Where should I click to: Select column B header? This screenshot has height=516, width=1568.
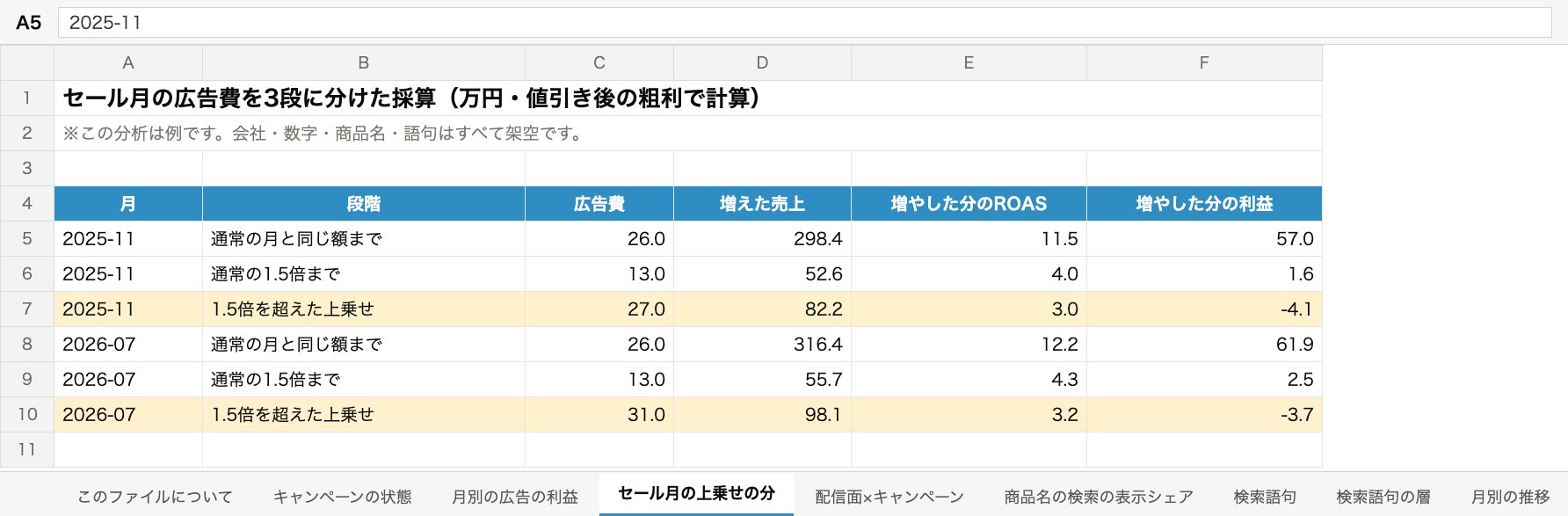pyautogui.click(x=364, y=63)
